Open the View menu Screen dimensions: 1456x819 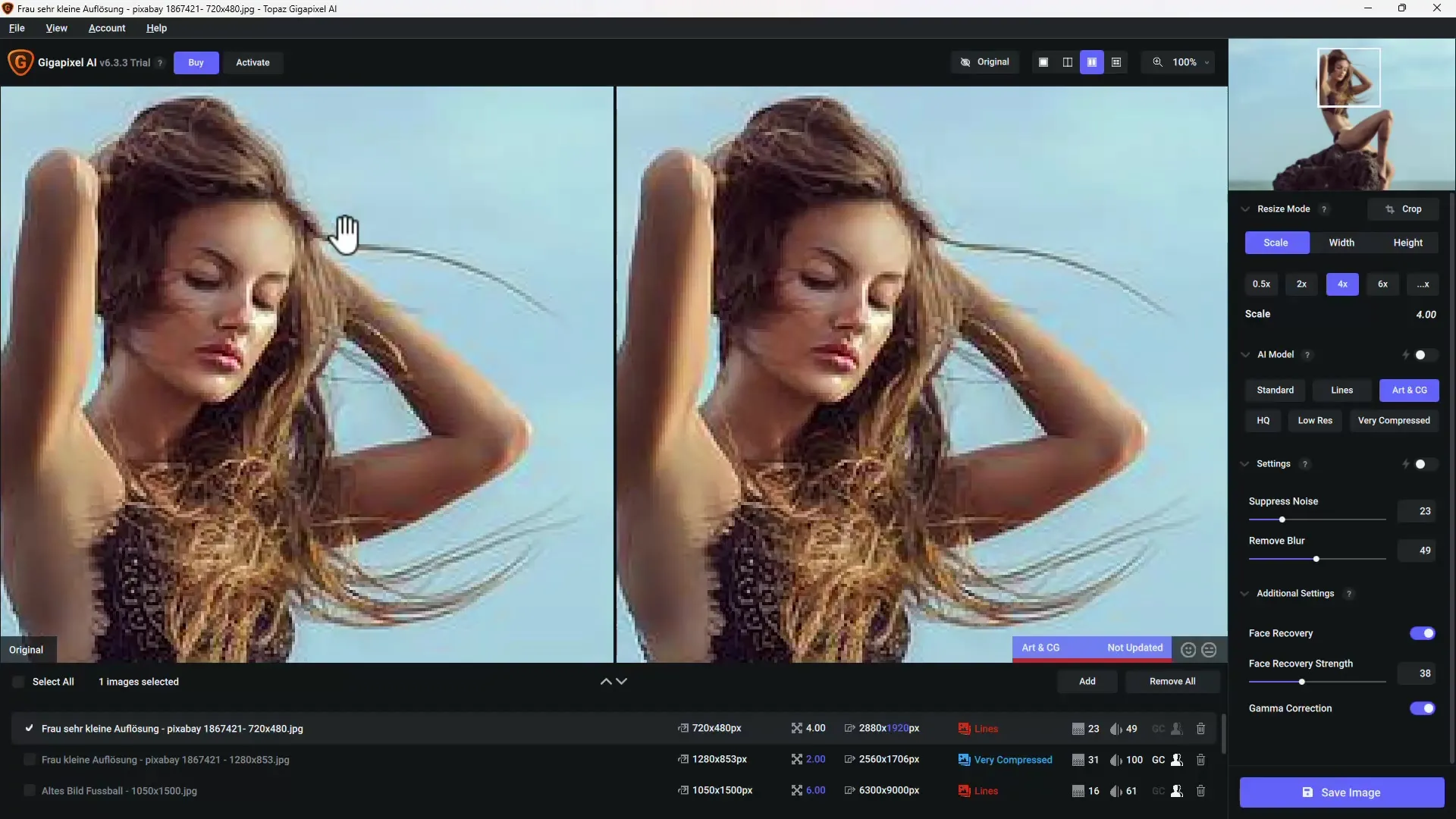click(x=56, y=27)
